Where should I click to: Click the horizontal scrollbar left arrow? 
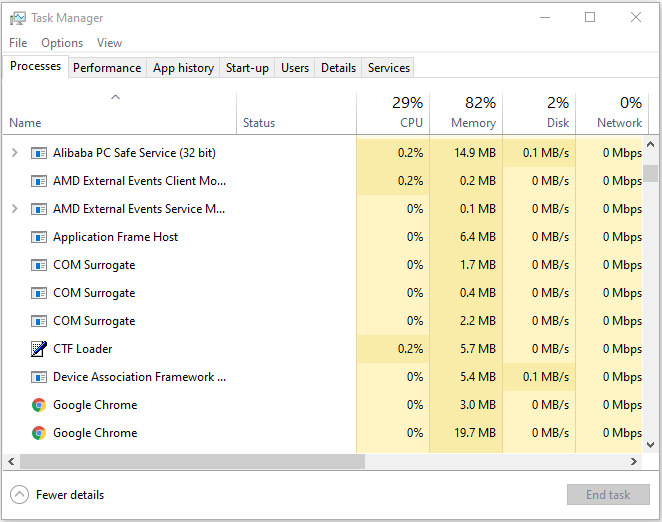point(11,462)
